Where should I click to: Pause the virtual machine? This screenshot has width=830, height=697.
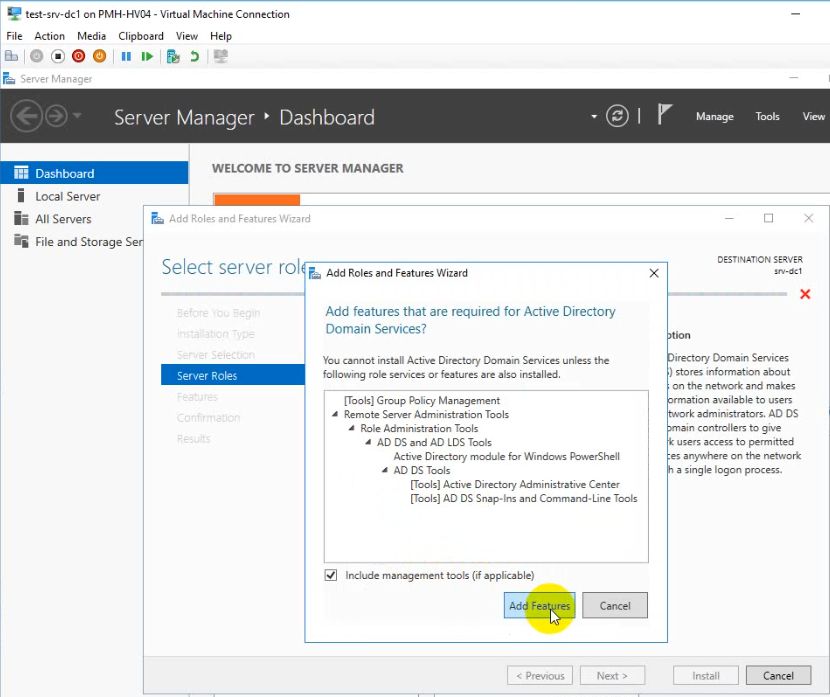click(126, 56)
